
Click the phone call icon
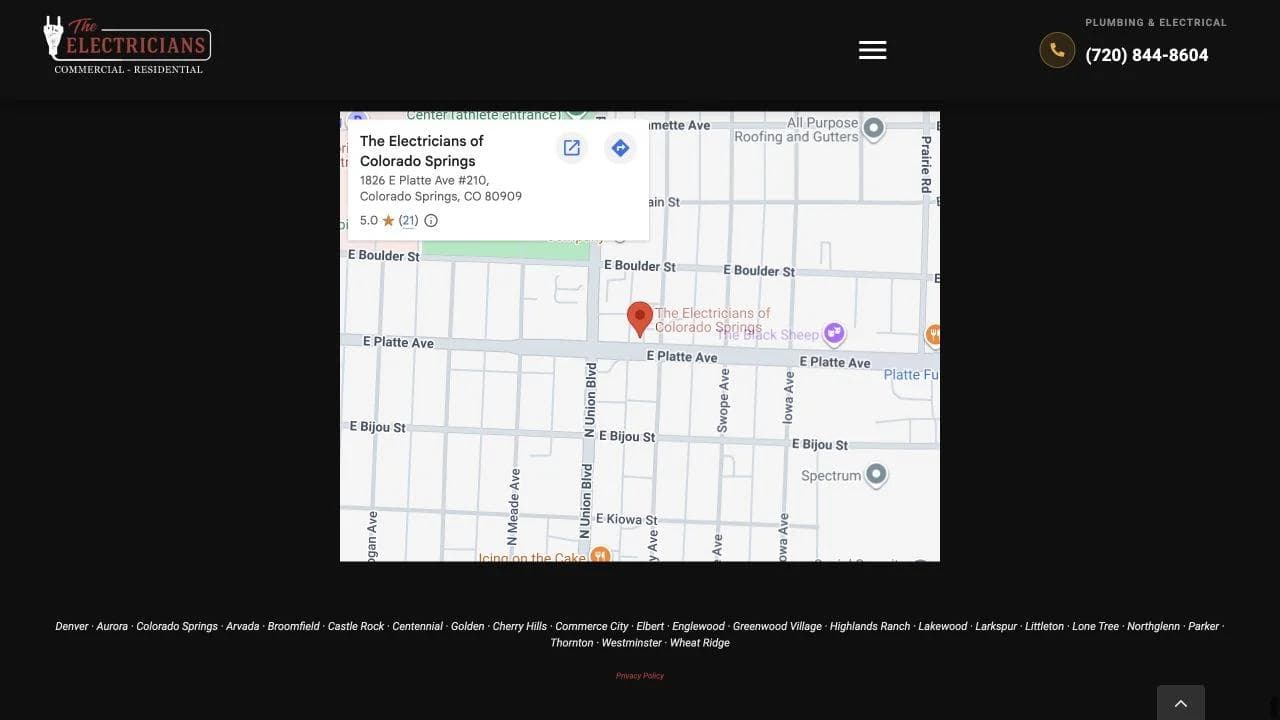tap(1057, 50)
